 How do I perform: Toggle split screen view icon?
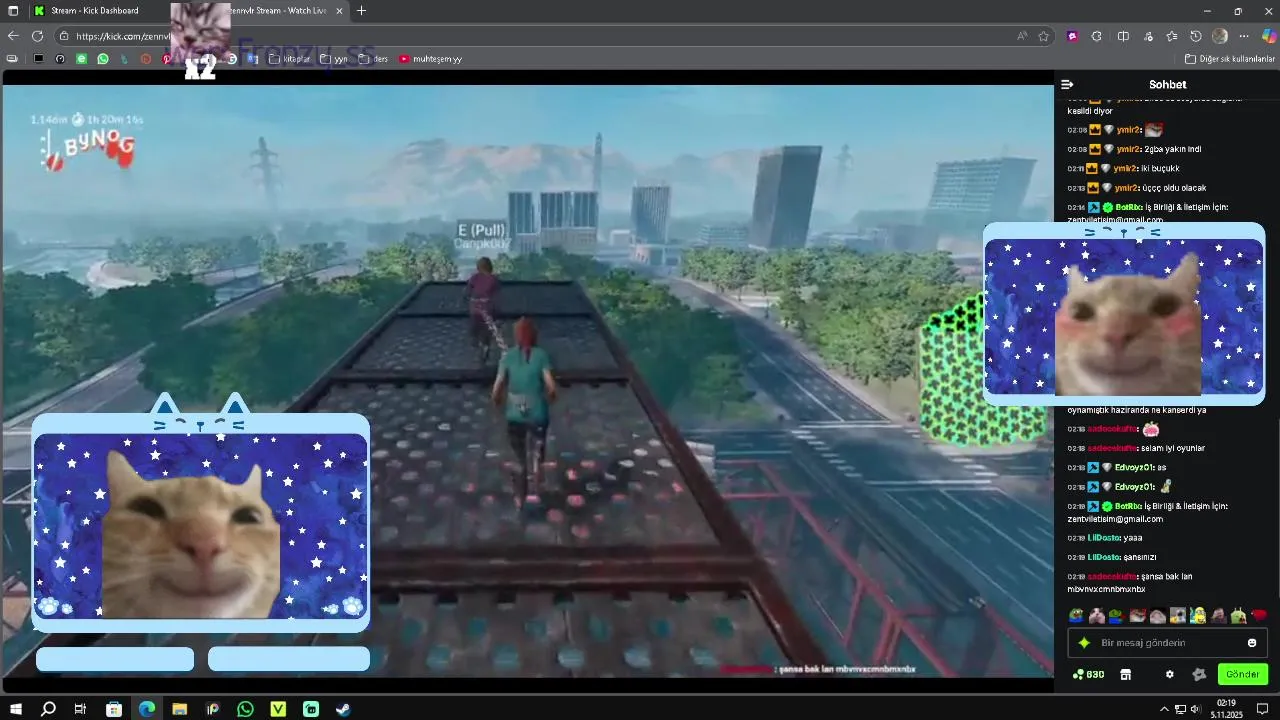(x=1123, y=36)
